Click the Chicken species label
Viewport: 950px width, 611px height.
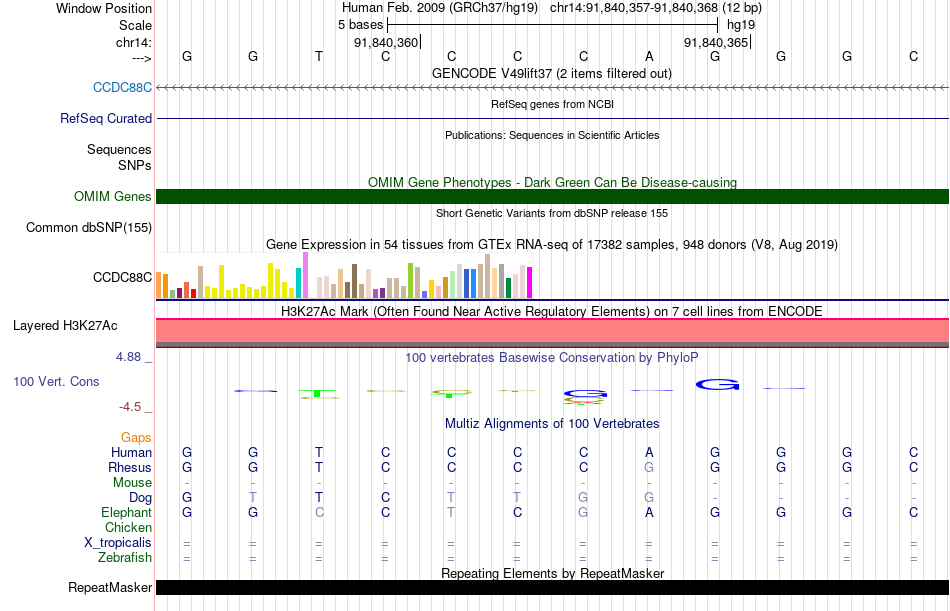tap(128, 528)
